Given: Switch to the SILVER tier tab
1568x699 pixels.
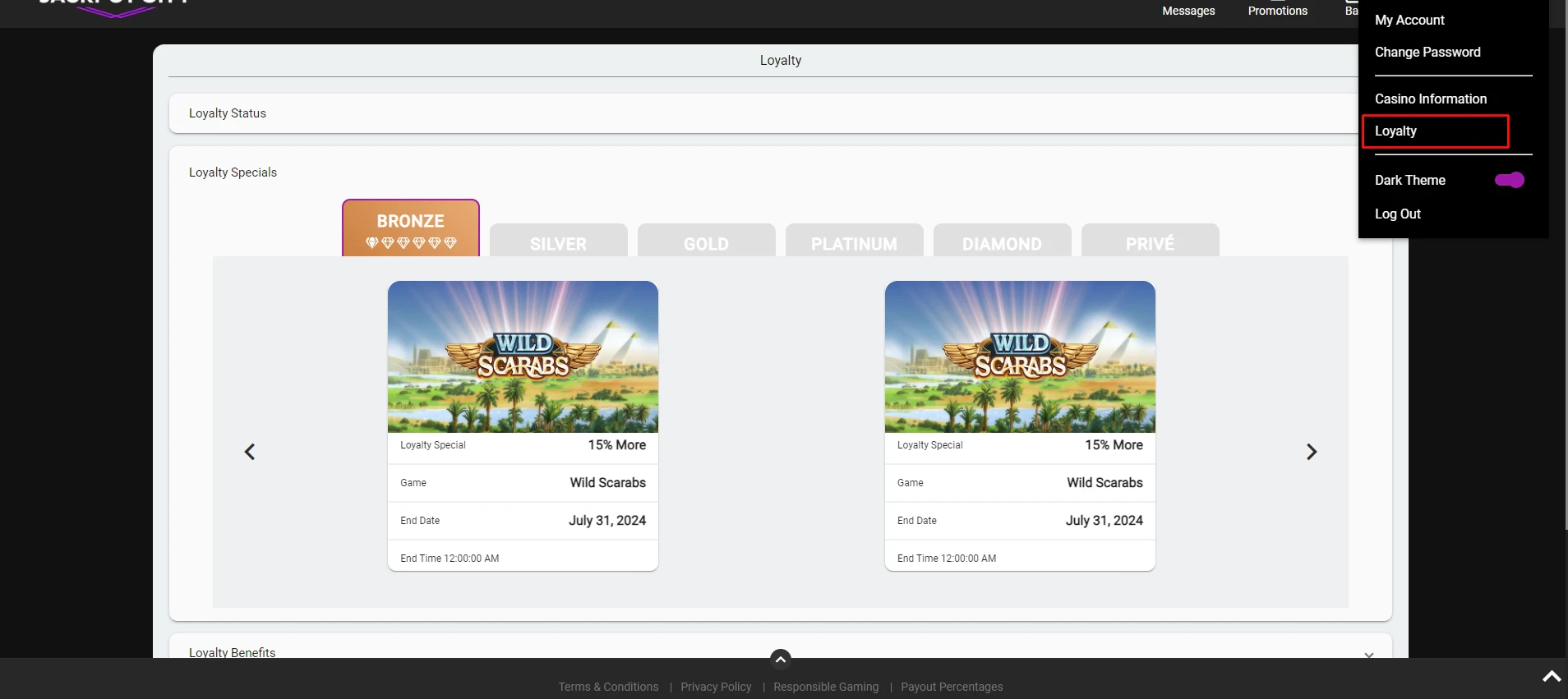Looking at the screenshot, I should (x=559, y=240).
